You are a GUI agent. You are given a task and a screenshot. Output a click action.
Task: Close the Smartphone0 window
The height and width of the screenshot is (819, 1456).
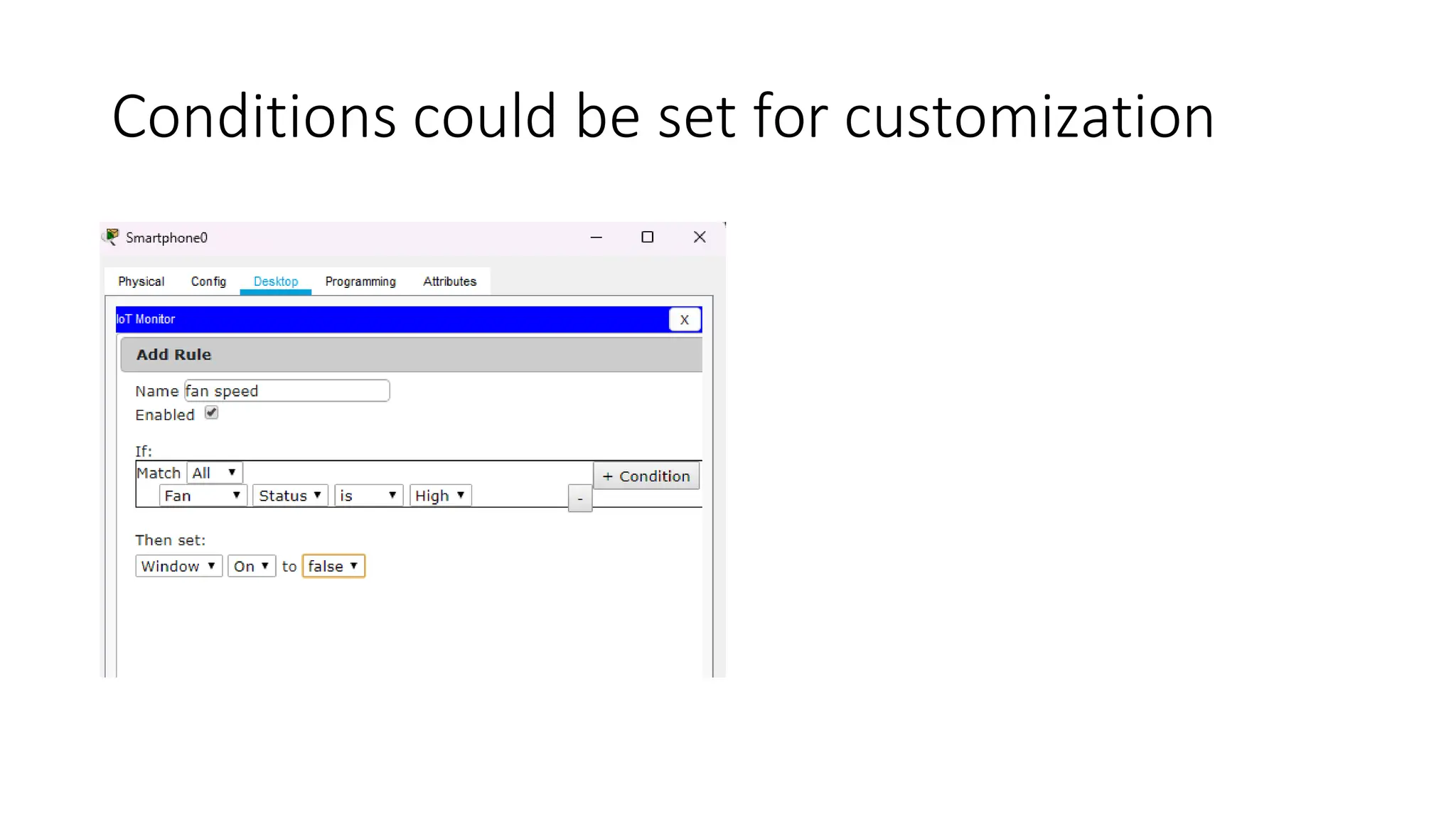[700, 237]
